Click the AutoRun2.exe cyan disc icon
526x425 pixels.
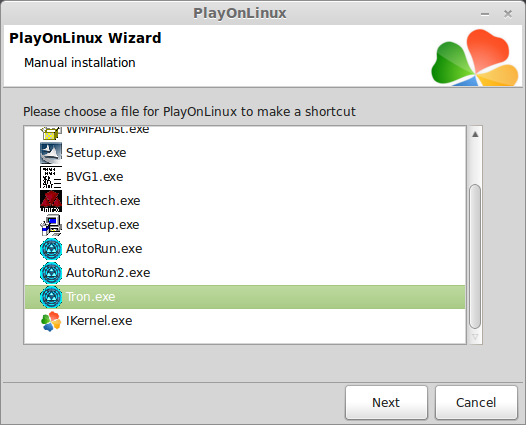pos(51,273)
